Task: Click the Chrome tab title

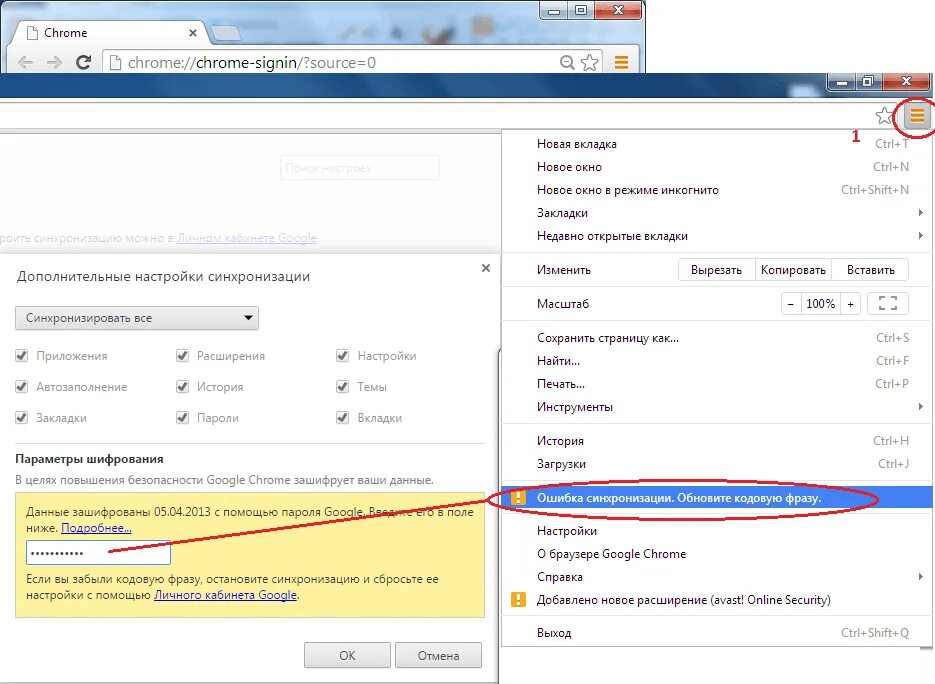Action: pyautogui.click(x=66, y=33)
